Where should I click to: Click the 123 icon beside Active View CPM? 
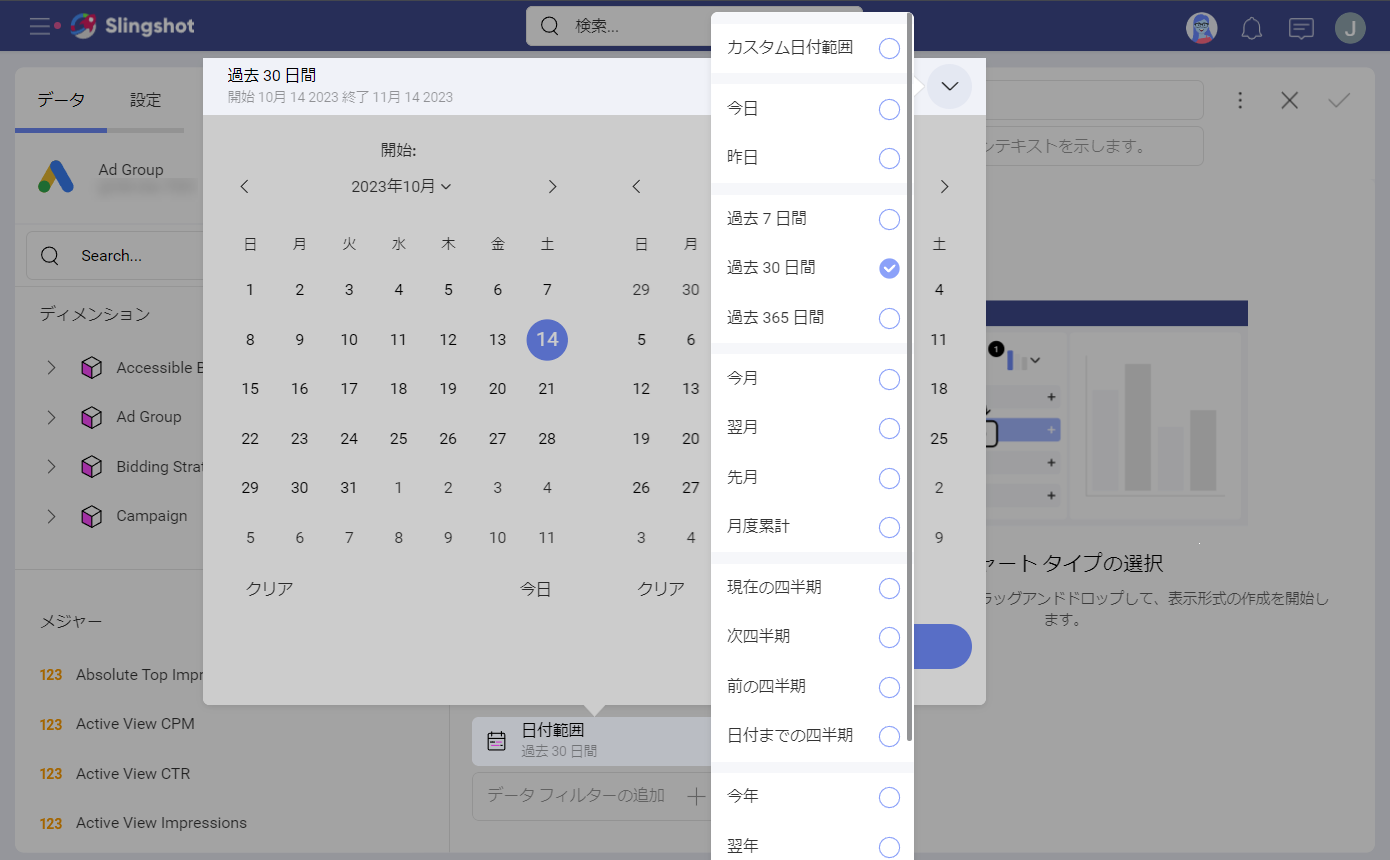pos(51,724)
